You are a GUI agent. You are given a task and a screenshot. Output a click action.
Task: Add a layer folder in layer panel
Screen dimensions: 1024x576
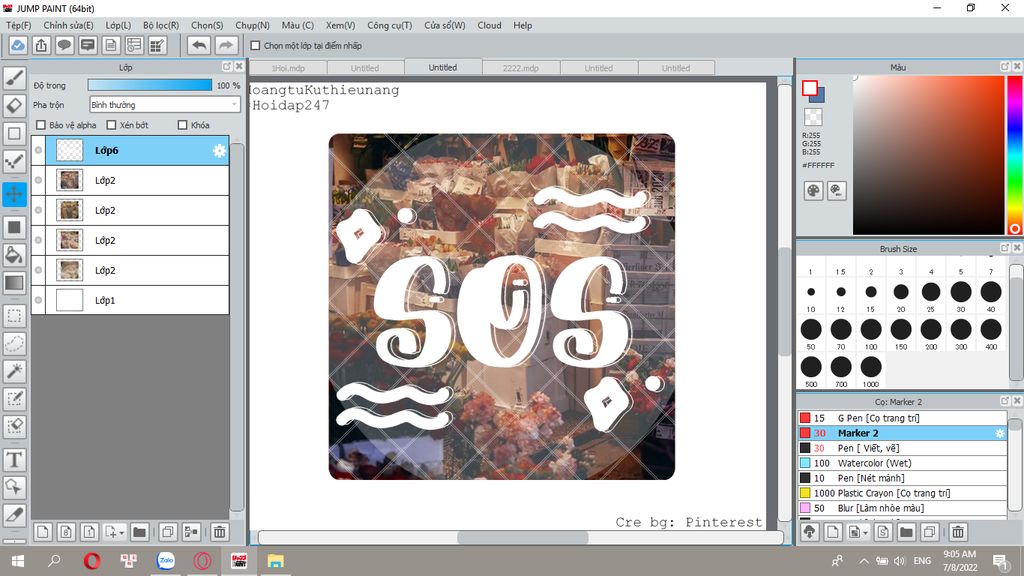point(139,532)
